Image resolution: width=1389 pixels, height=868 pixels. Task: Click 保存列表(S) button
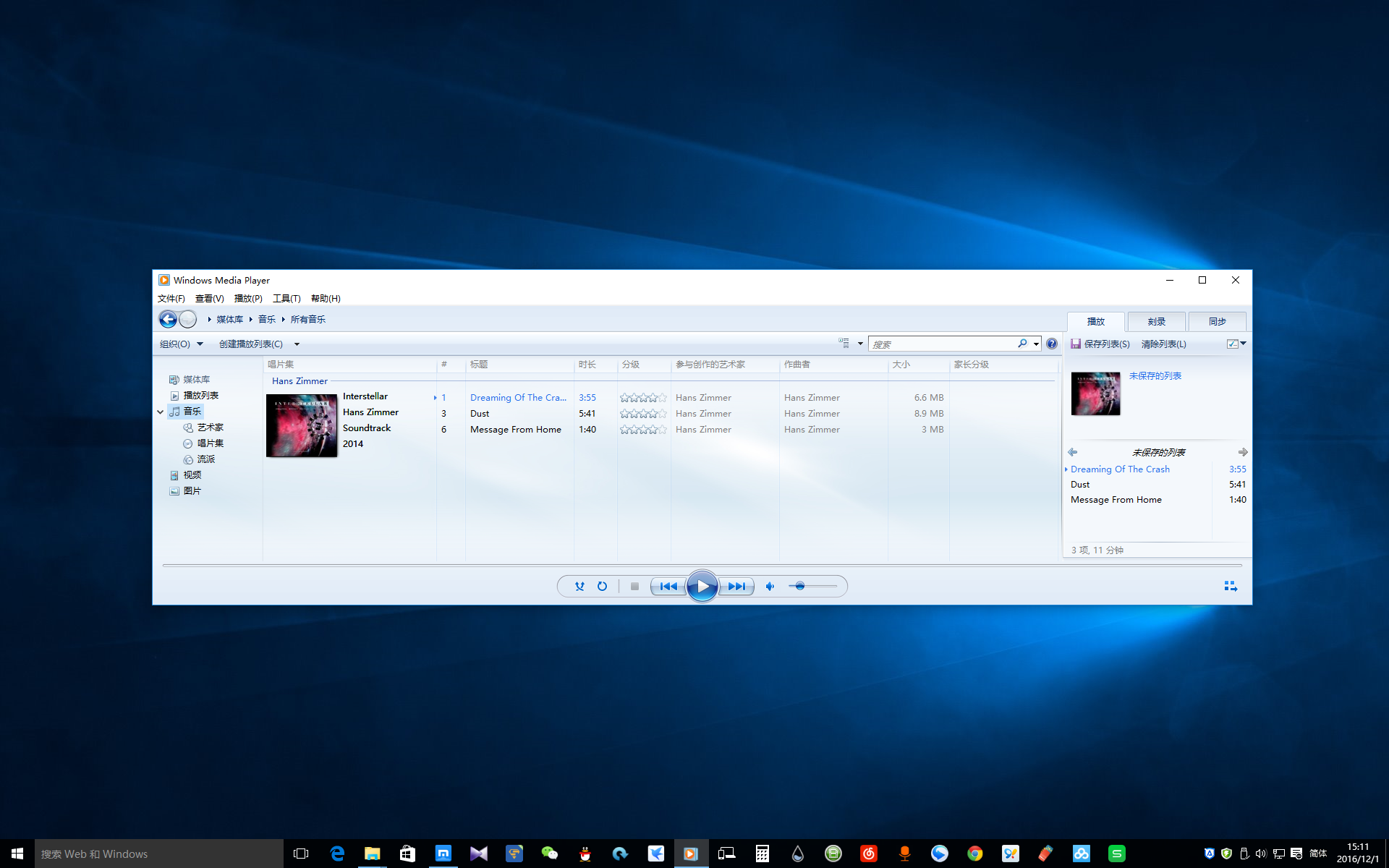[1100, 344]
